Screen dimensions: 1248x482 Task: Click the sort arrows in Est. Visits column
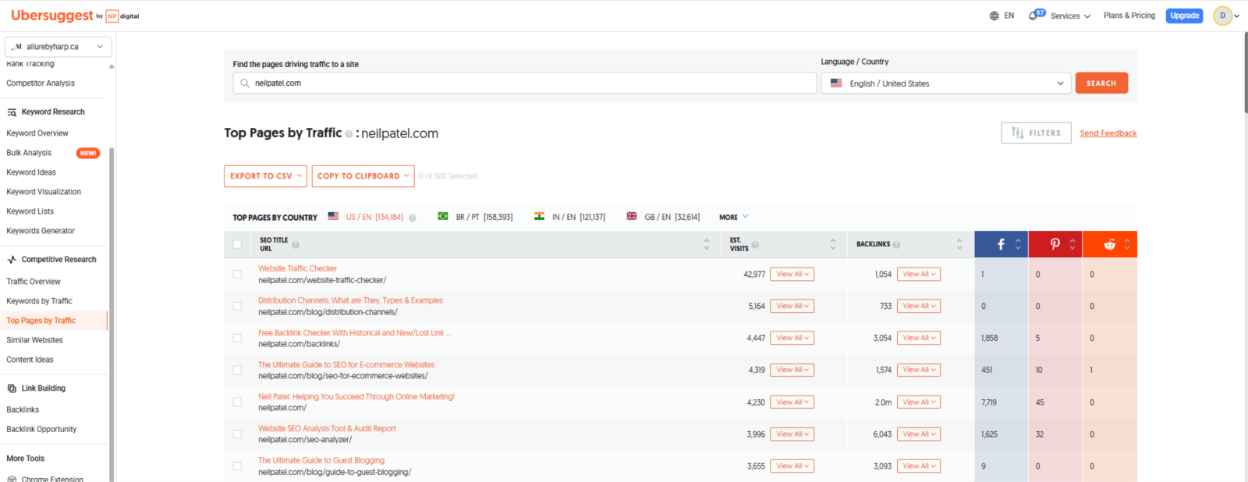[833, 244]
